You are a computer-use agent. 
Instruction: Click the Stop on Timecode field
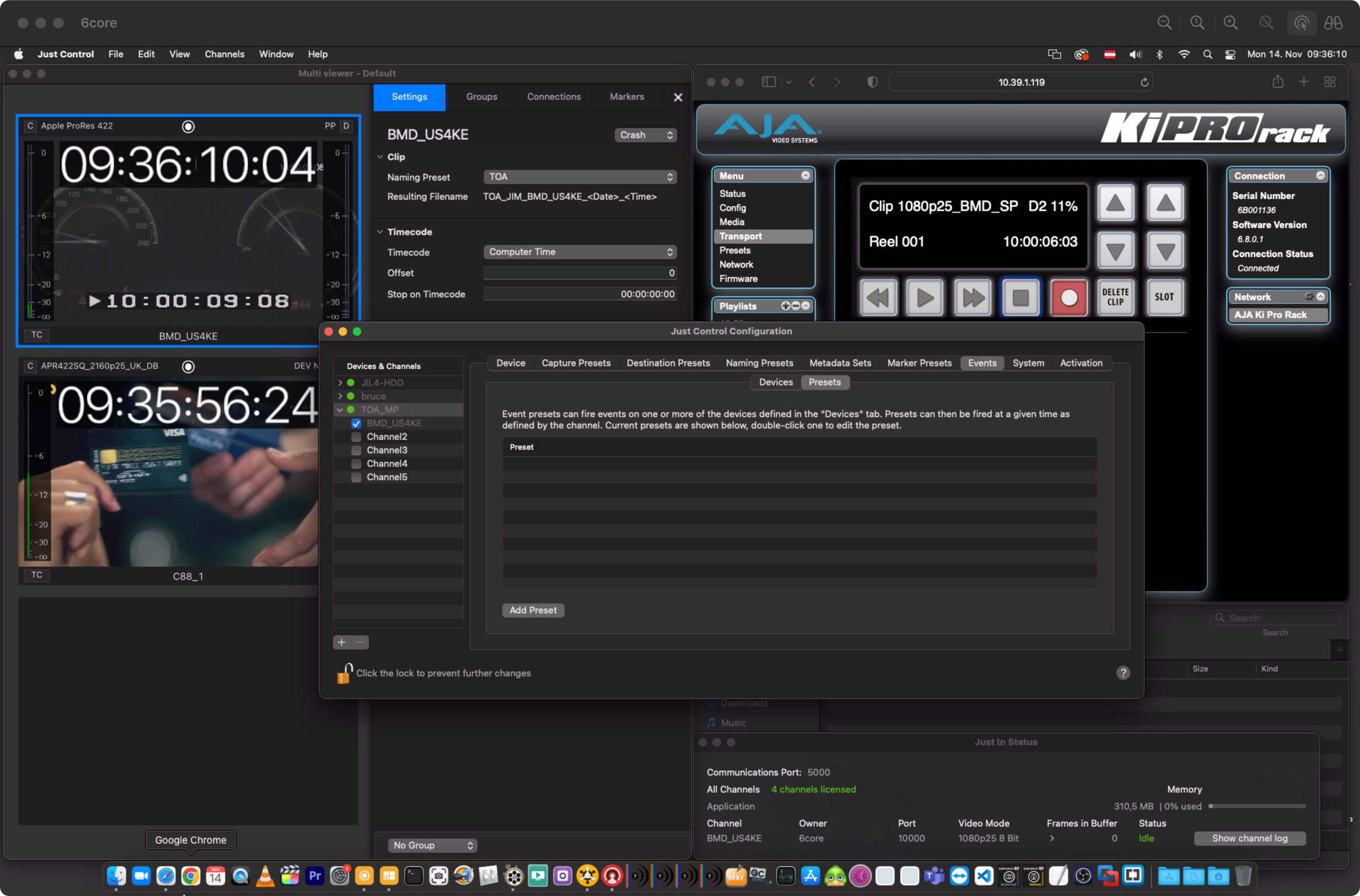pyautogui.click(x=580, y=294)
